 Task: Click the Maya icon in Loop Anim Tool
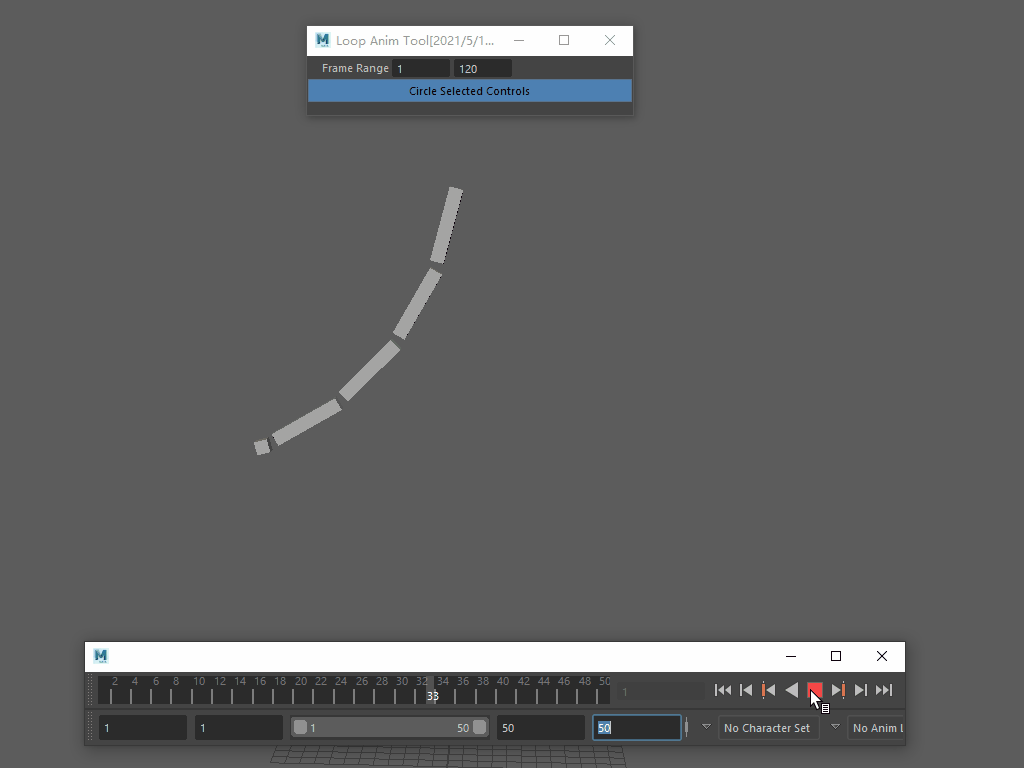[322, 41]
